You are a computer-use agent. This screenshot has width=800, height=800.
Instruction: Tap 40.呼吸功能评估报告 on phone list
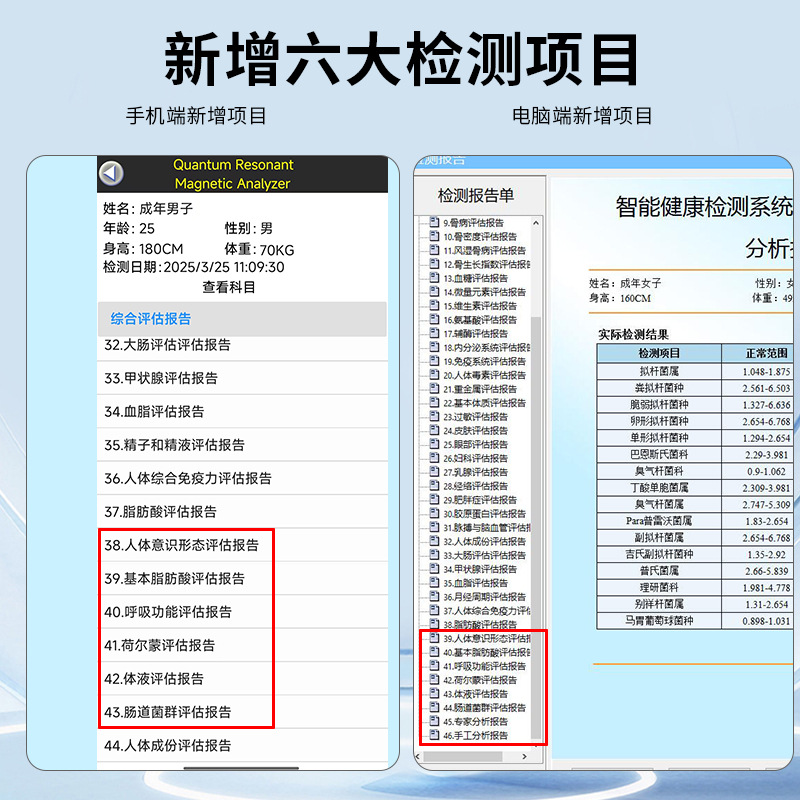click(242, 612)
